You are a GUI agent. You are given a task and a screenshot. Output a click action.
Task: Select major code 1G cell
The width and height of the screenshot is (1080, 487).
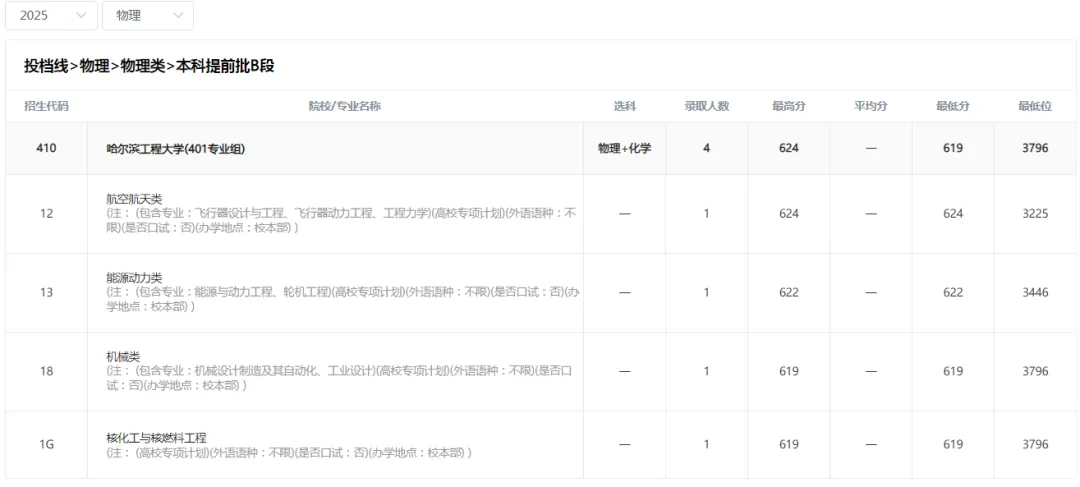pyautogui.click(x=46, y=444)
